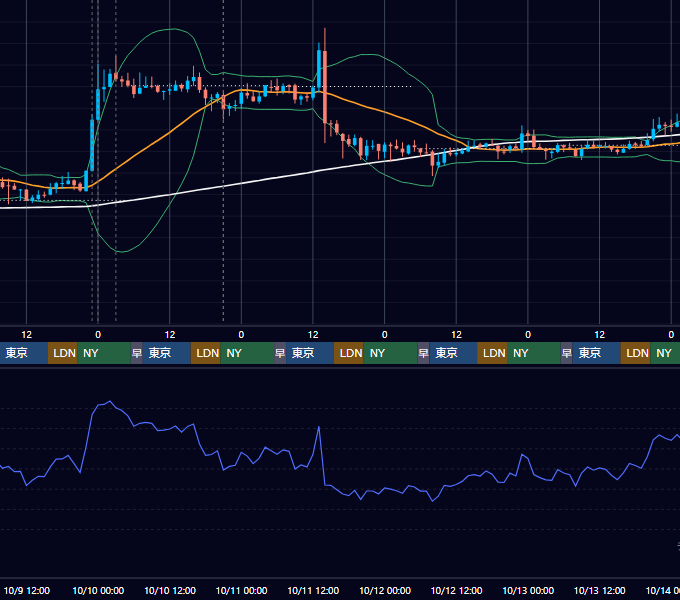The height and width of the screenshot is (600, 680).
Task: Select the NY session block above 10/11 00:00
Action: click(247, 353)
